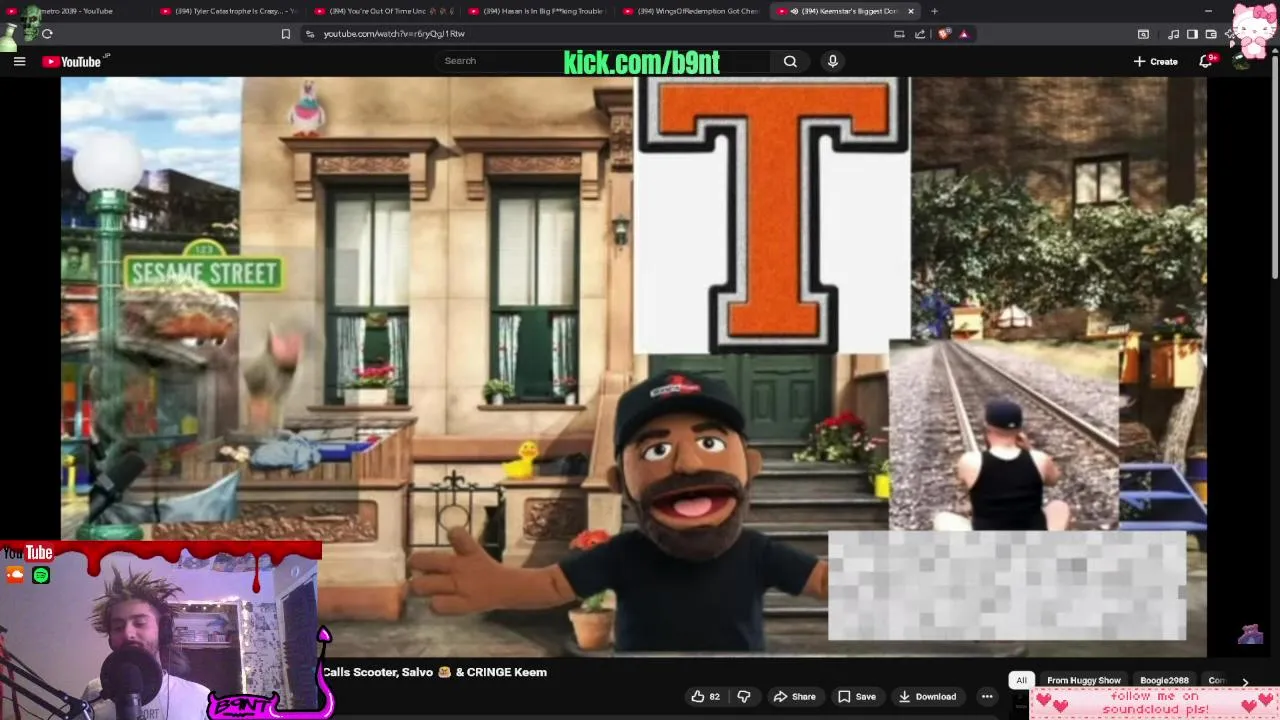Click the Create button
The height and width of the screenshot is (720, 1280).
click(1155, 61)
